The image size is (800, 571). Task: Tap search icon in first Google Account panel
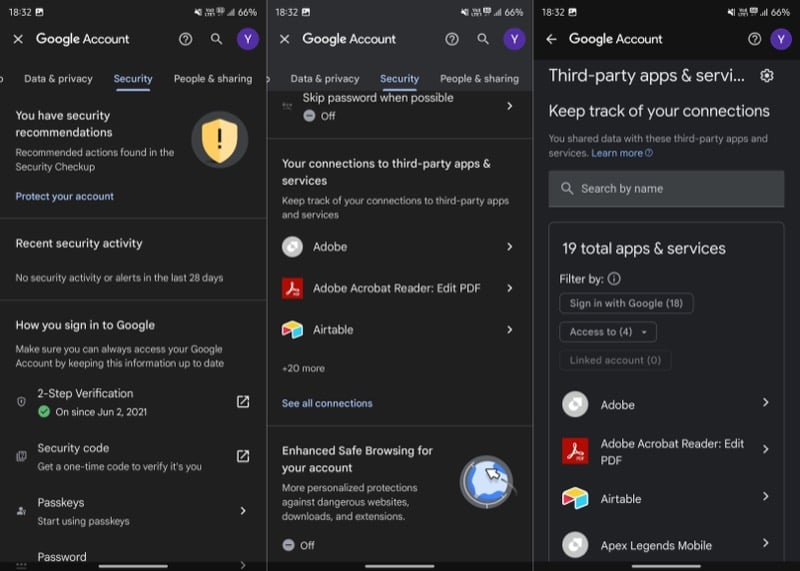216,39
